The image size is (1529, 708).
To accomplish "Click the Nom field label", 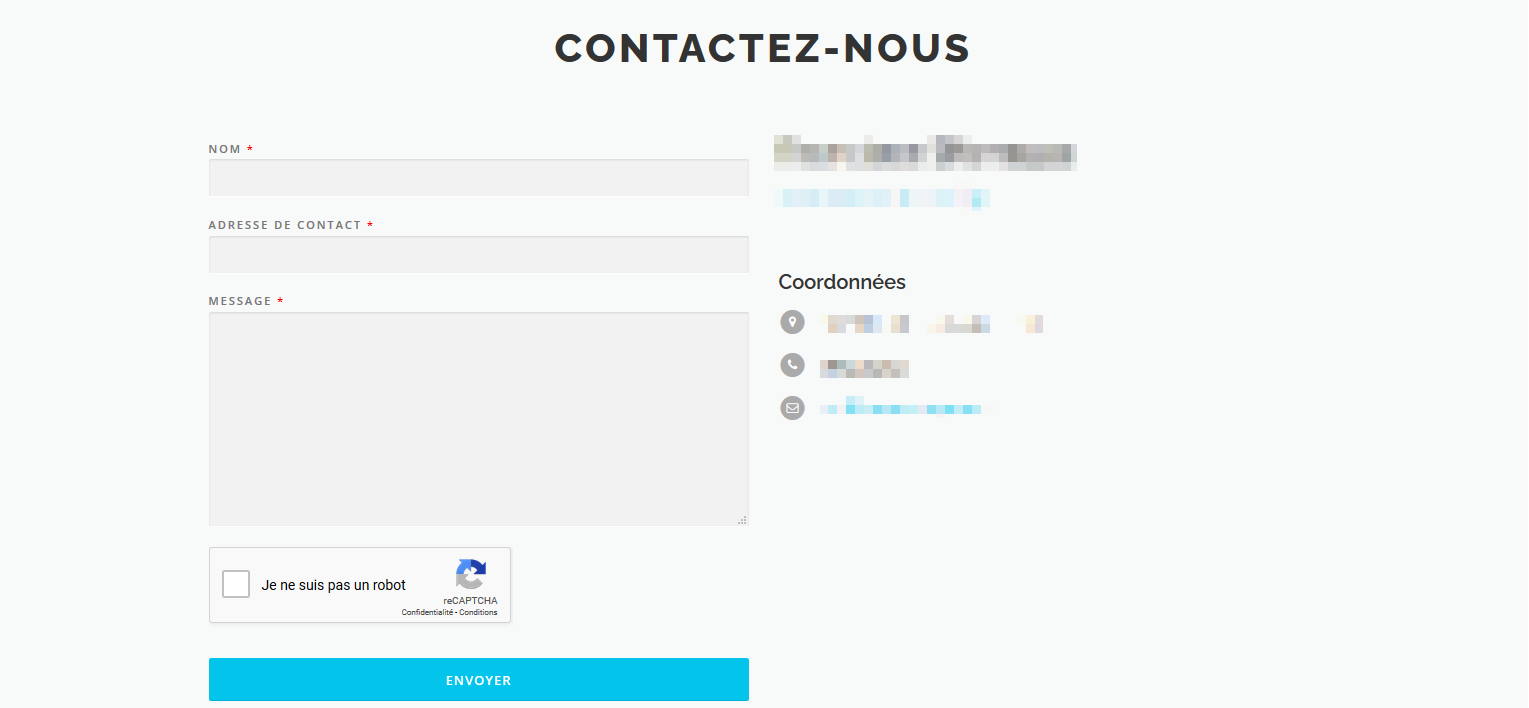I will tap(225, 149).
